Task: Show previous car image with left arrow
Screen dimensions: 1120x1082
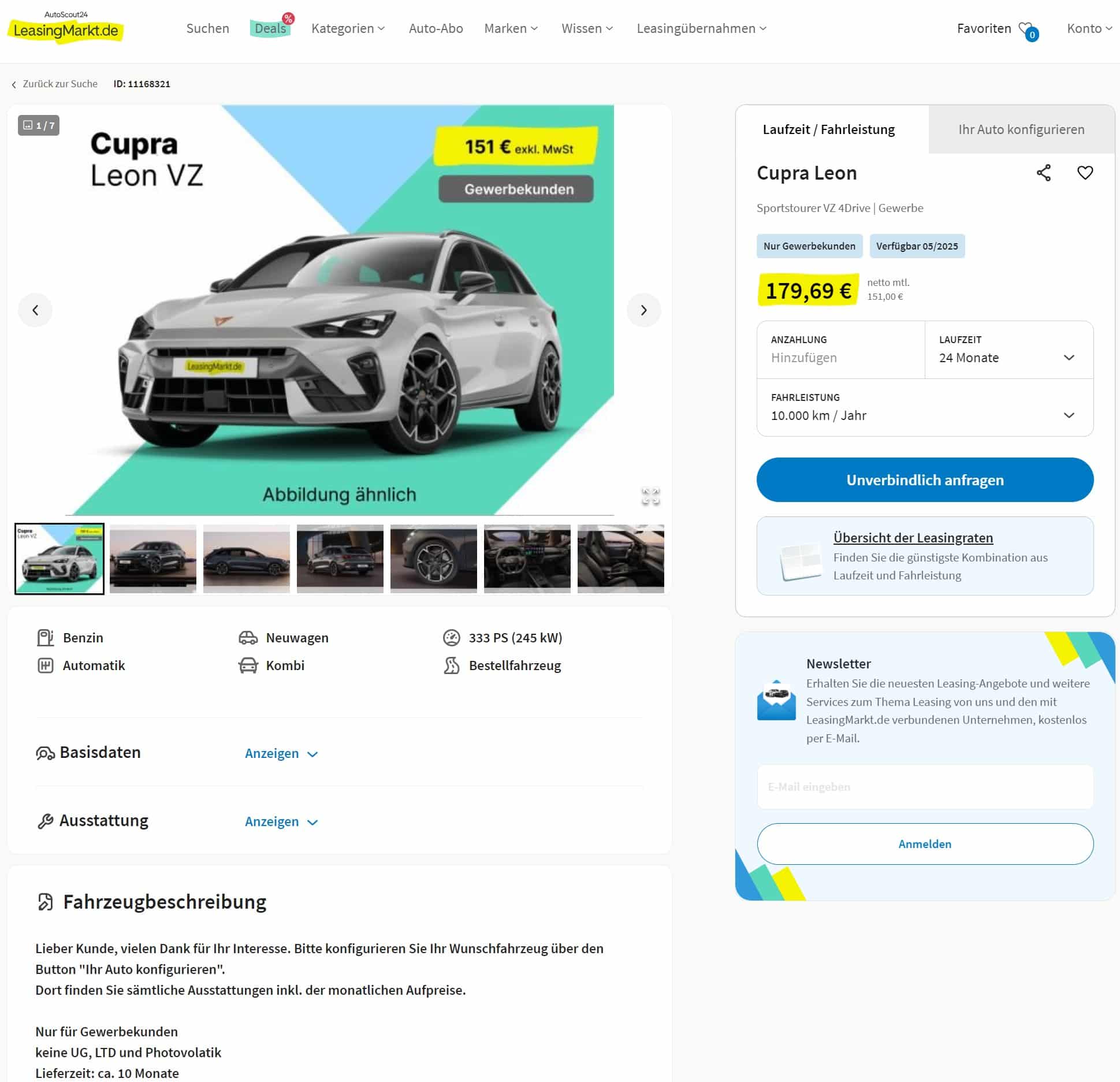Action: point(35,310)
